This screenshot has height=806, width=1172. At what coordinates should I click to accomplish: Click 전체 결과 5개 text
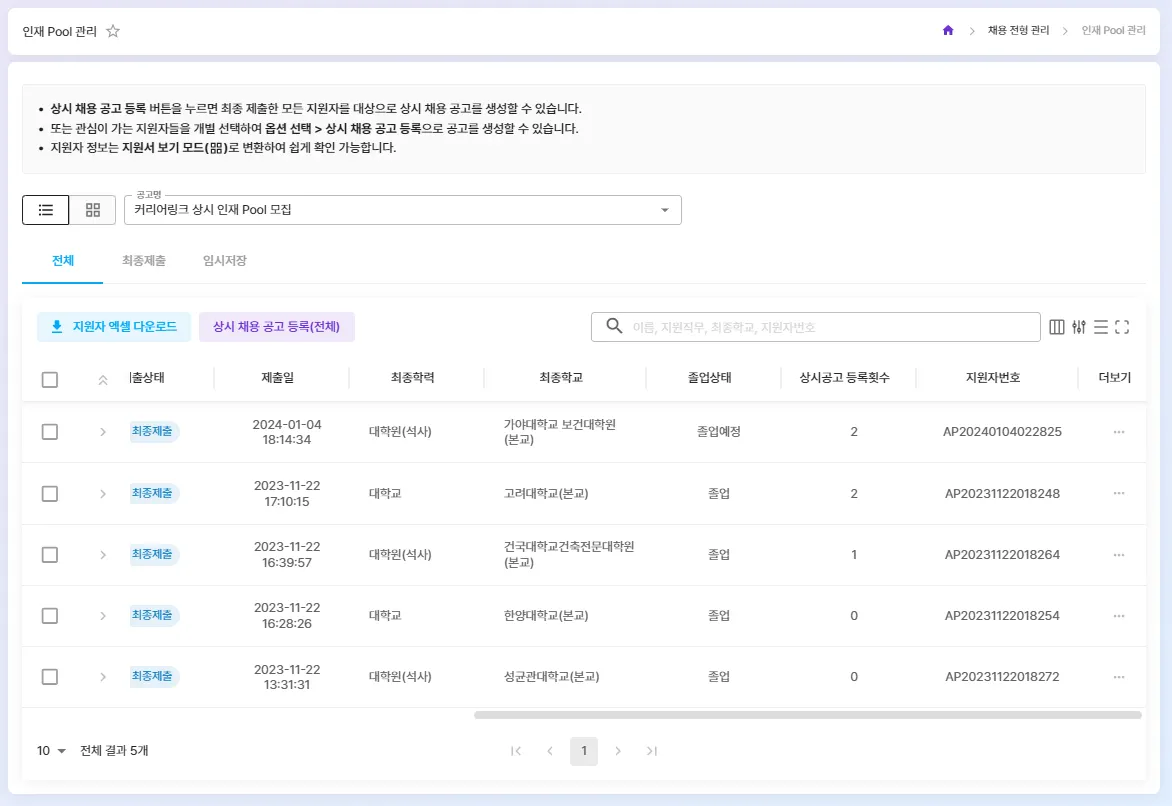pyautogui.click(x=114, y=751)
